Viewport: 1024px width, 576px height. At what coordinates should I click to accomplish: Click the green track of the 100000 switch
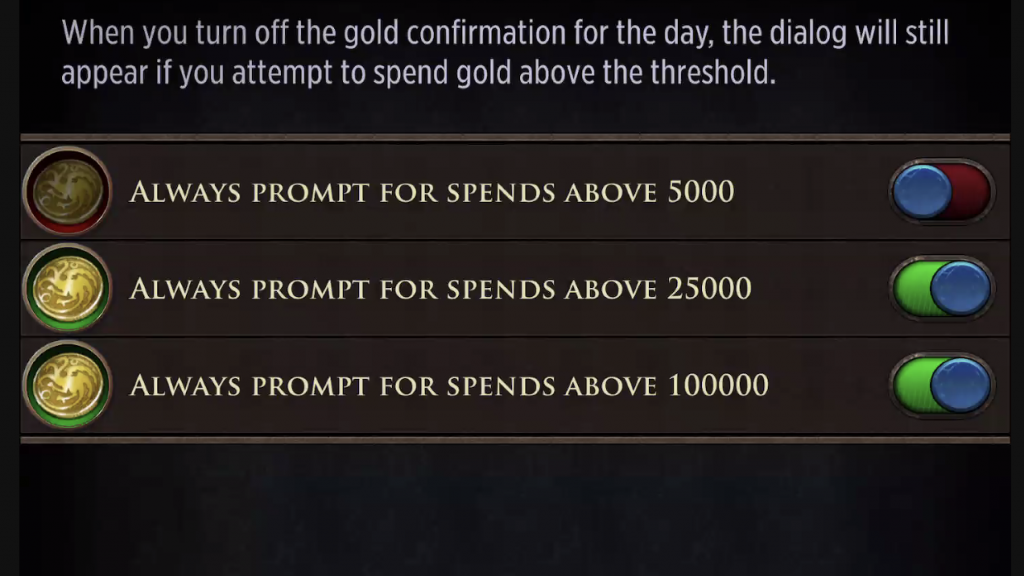[x=911, y=385]
